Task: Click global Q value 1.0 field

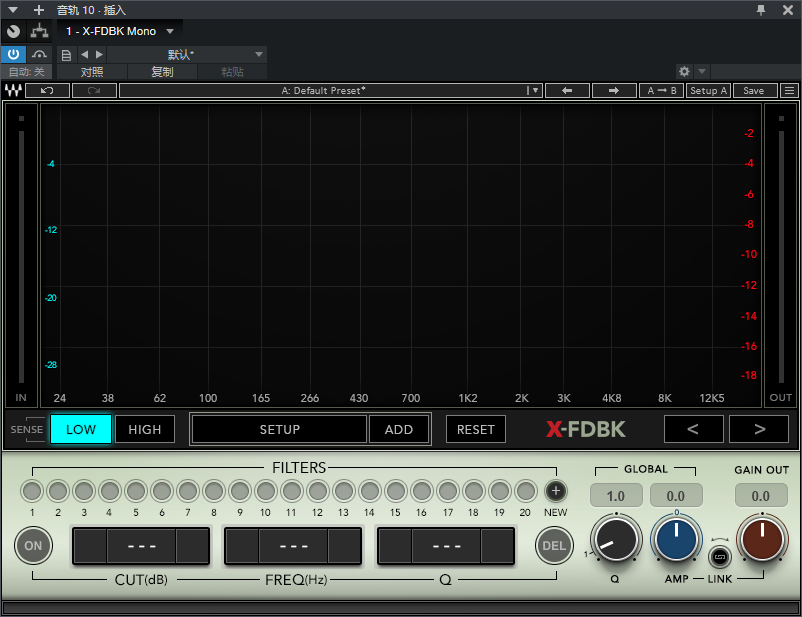Action: click(616, 496)
